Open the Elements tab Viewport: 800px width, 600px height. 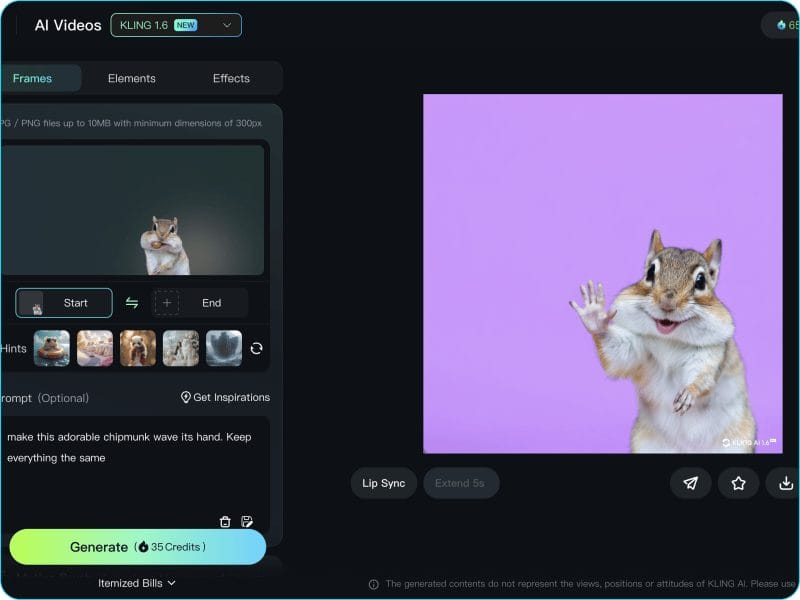(132, 78)
